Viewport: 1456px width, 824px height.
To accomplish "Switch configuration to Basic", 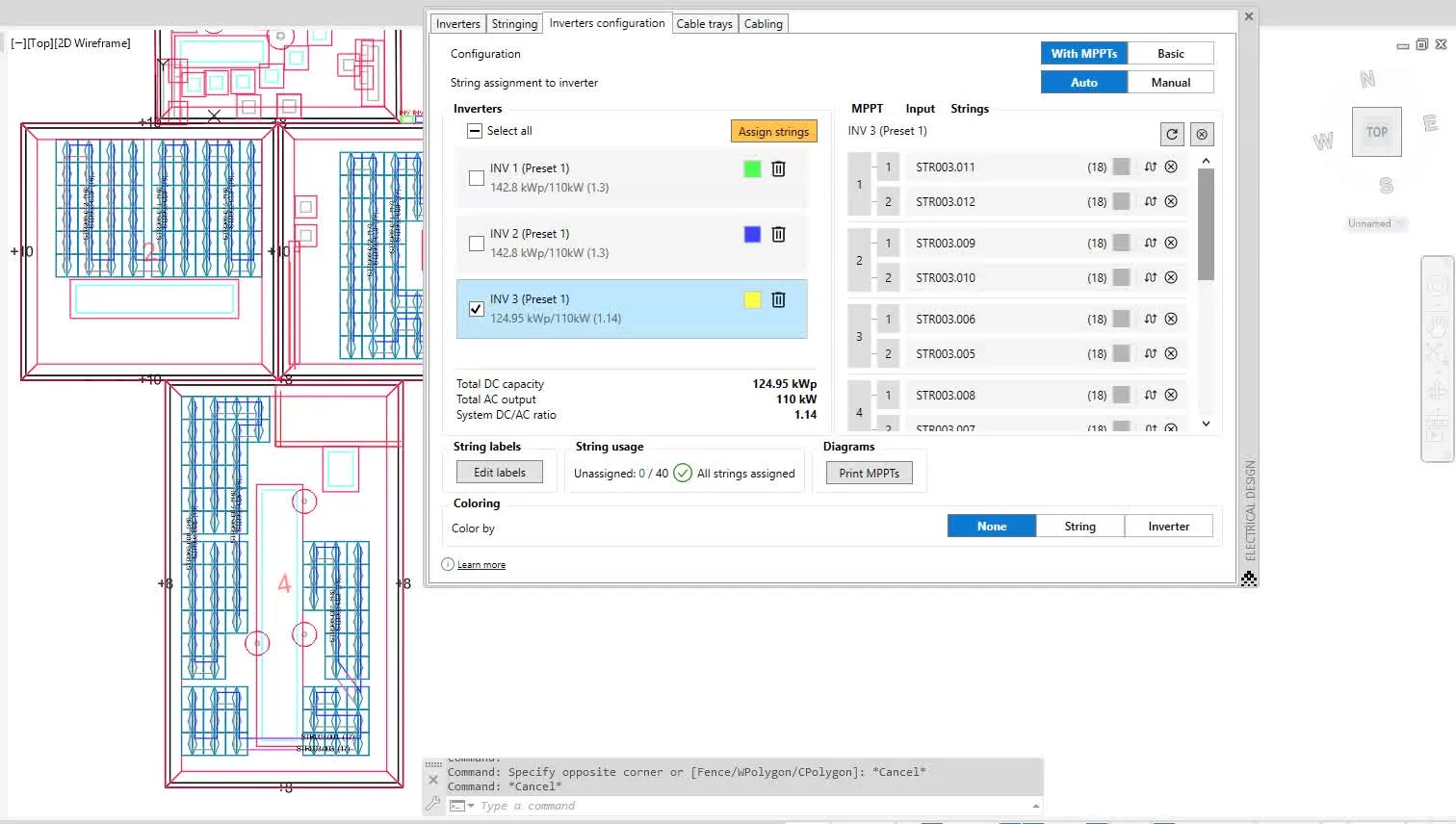I will 1171,54.
